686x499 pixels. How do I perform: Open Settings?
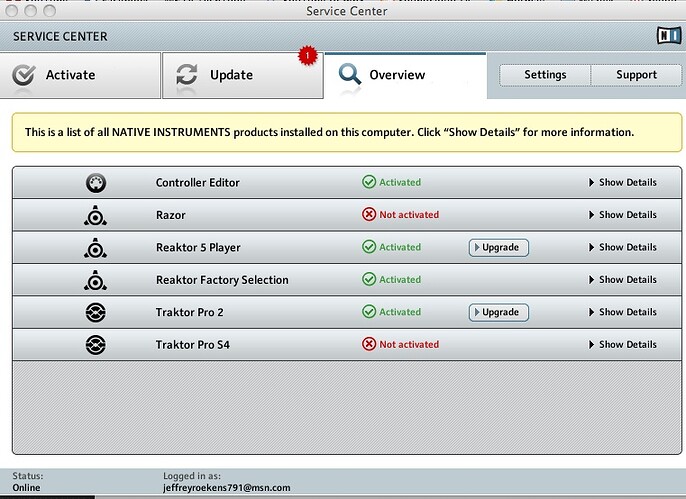(x=545, y=75)
